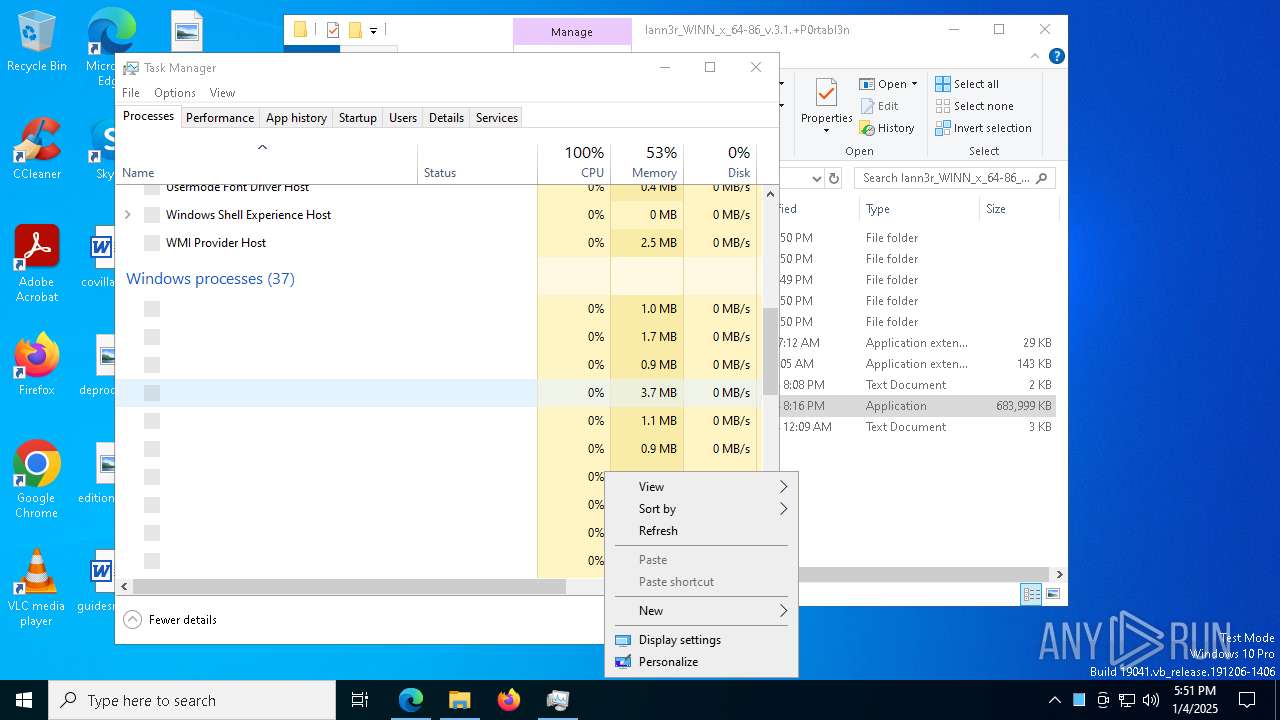
Task: Open Explorer help question mark icon
Action: [x=1057, y=56]
